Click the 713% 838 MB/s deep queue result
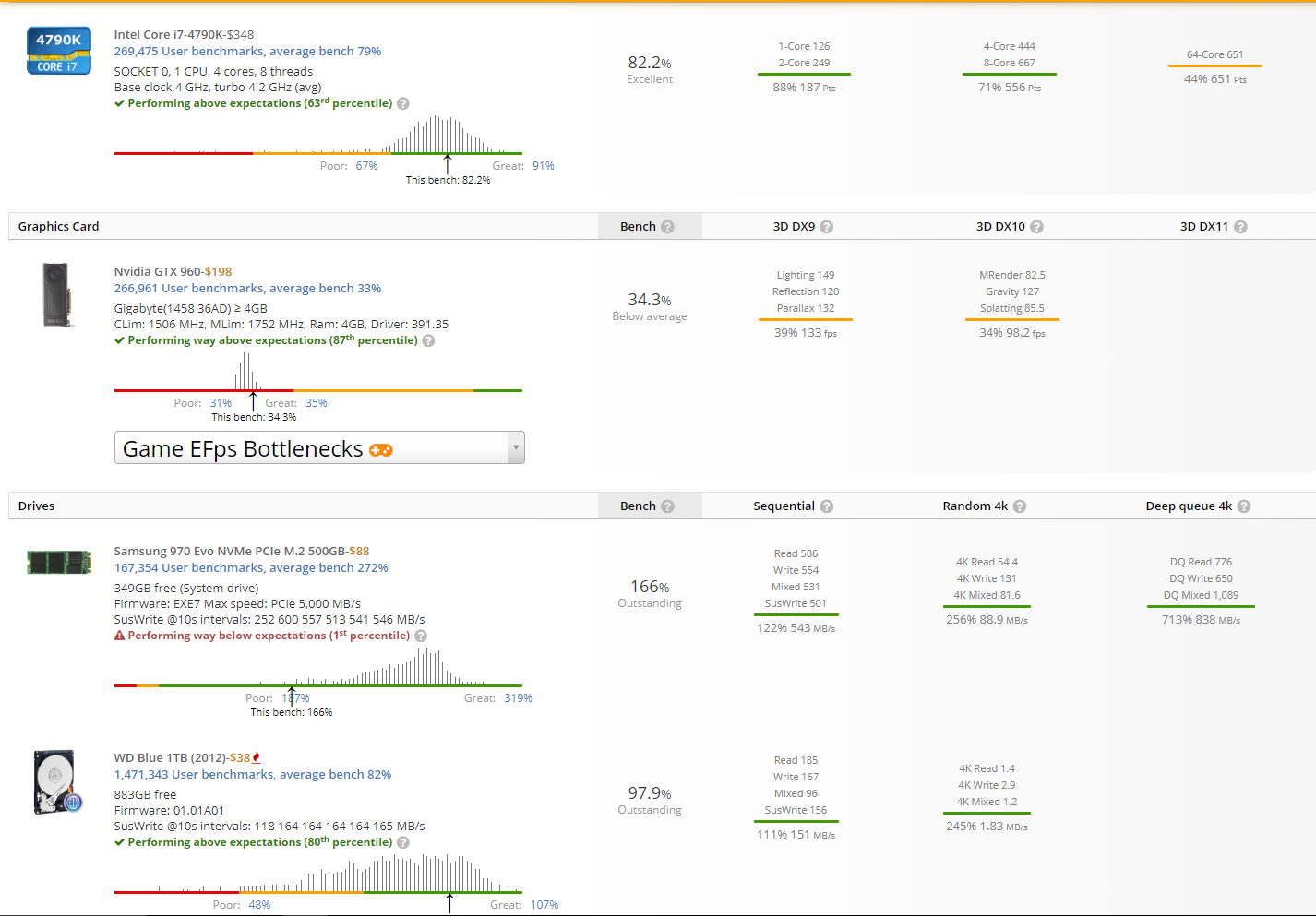Image resolution: width=1316 pixels, height=916 pixels. [x=1201, y=620]
